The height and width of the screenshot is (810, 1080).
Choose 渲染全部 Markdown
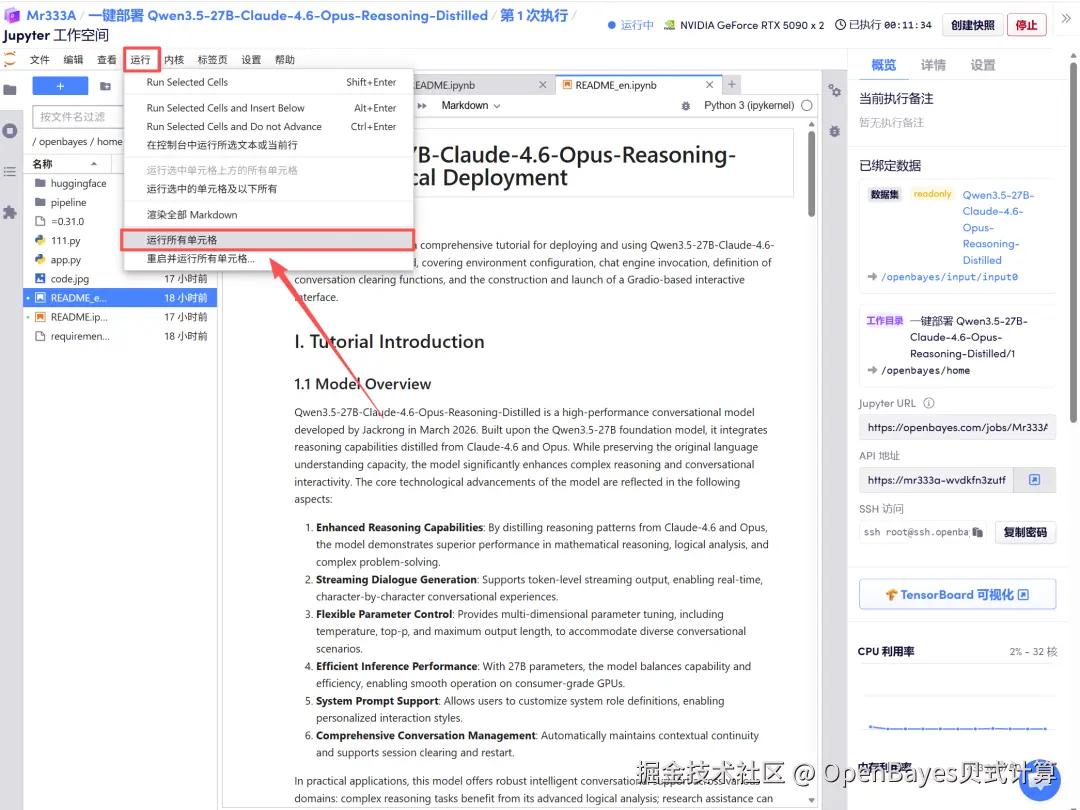point(269,215)
